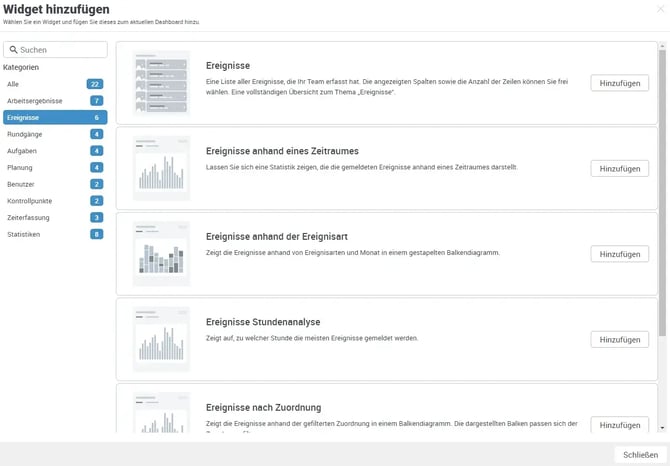Click the count badge next to Statistiken
This screenshot has height=466, width=670.
point(97,234)
